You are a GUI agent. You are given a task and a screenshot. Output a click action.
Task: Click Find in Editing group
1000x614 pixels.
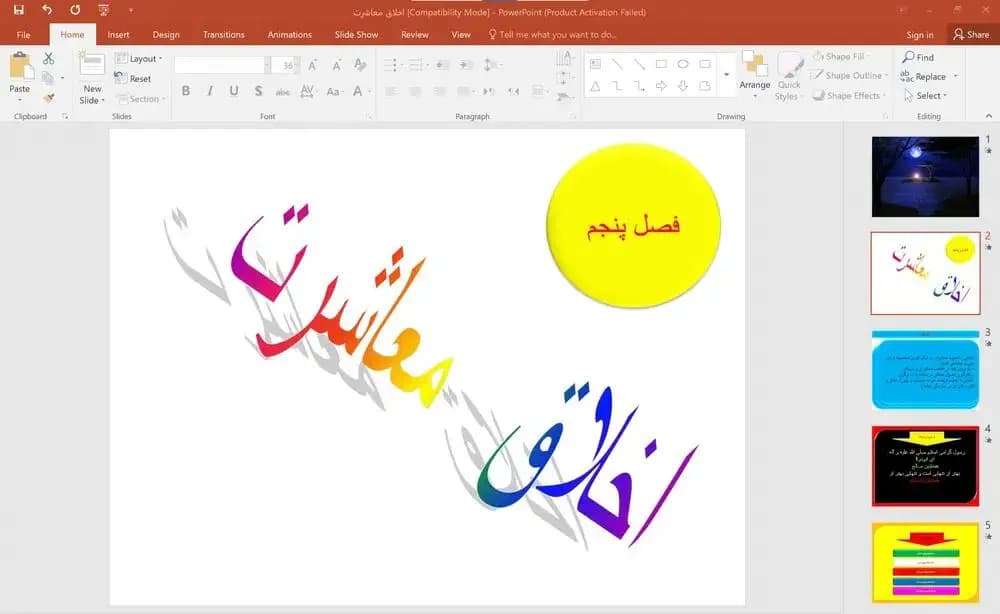(918, 57)
